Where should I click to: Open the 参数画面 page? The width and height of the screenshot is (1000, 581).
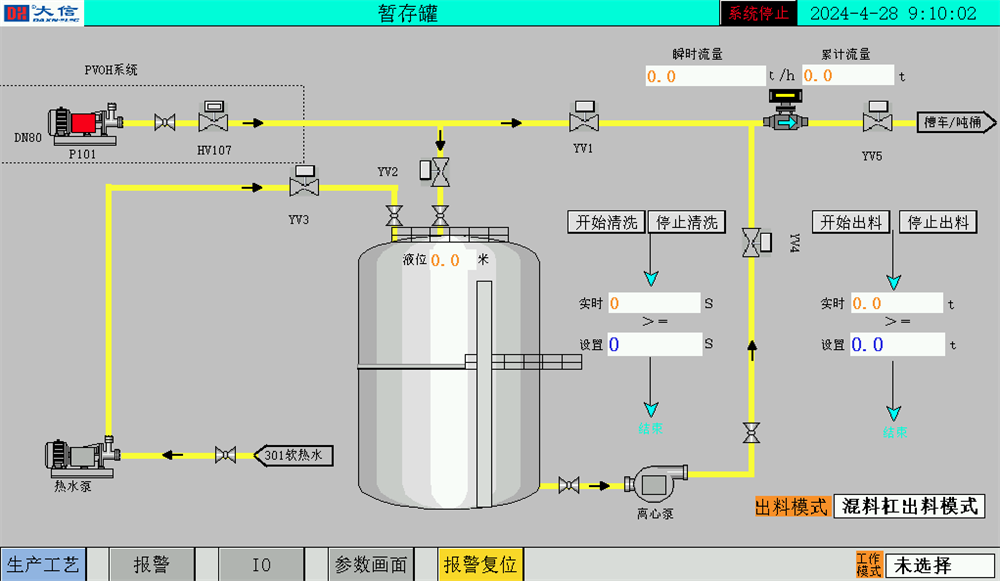[x=371, y=564]
